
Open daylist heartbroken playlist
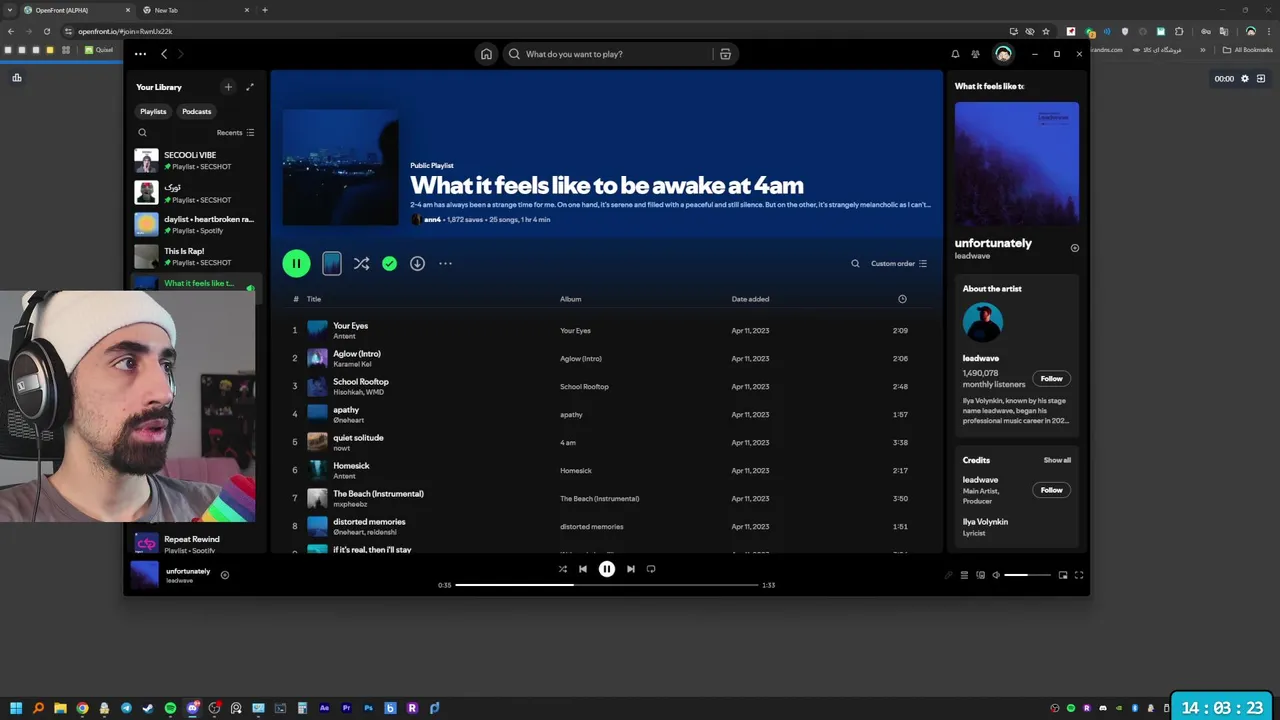coord(197,224)
